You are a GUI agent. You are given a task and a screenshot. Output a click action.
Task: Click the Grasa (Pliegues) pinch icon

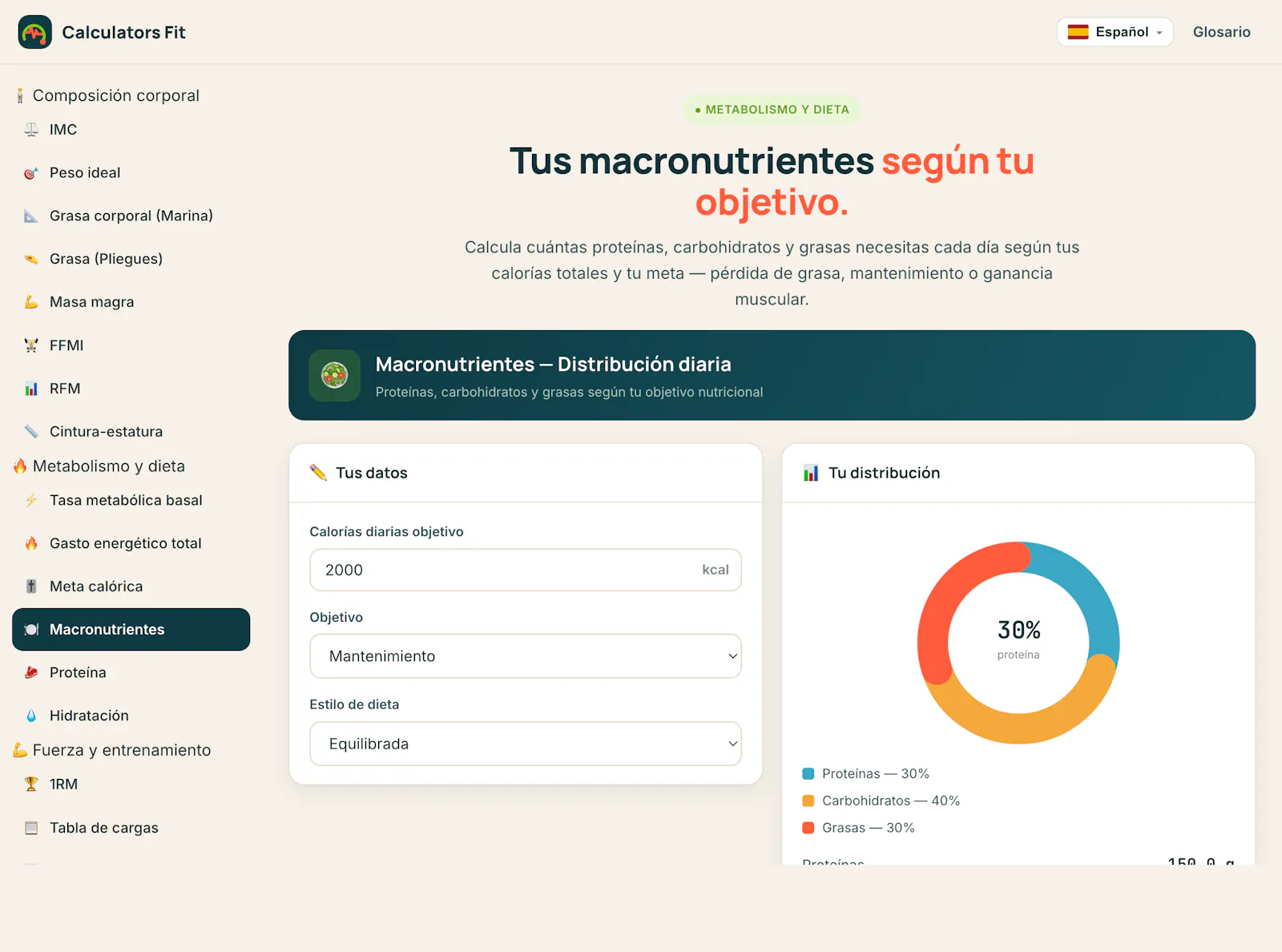(x=31, y=259)
